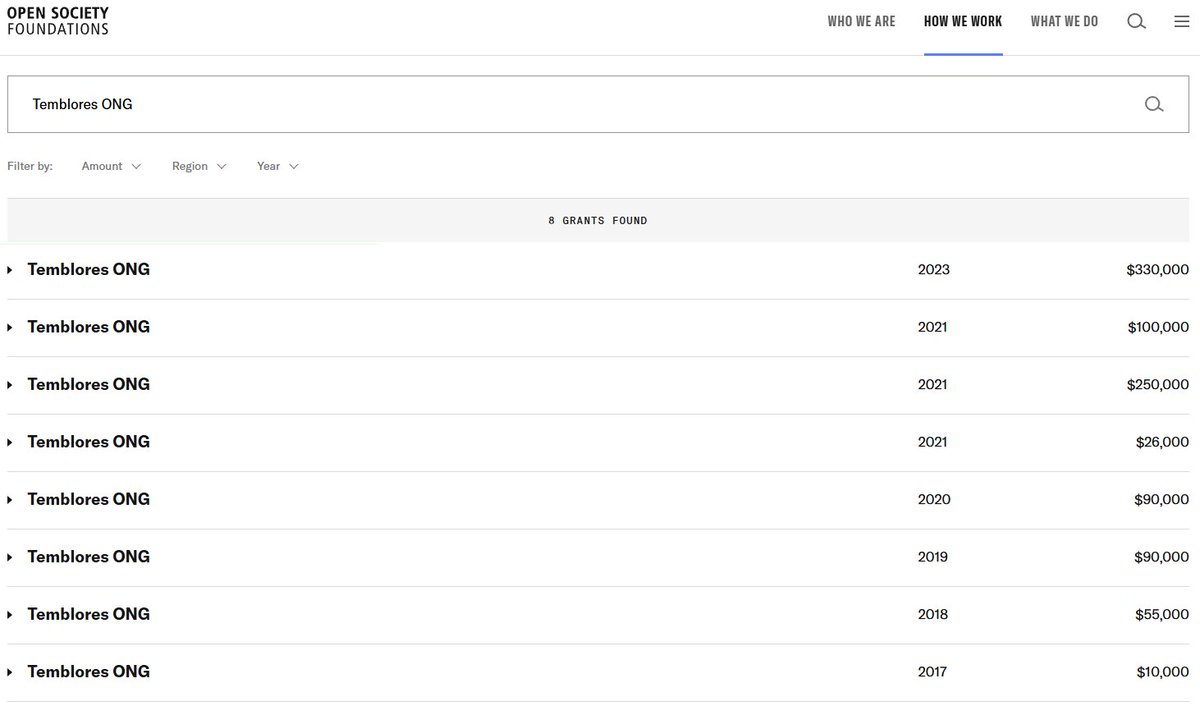The width and height of the screenshot is (1200, 706).
Task: Click the search icon inside the grants search box
Action: (x=1154, y=104)
